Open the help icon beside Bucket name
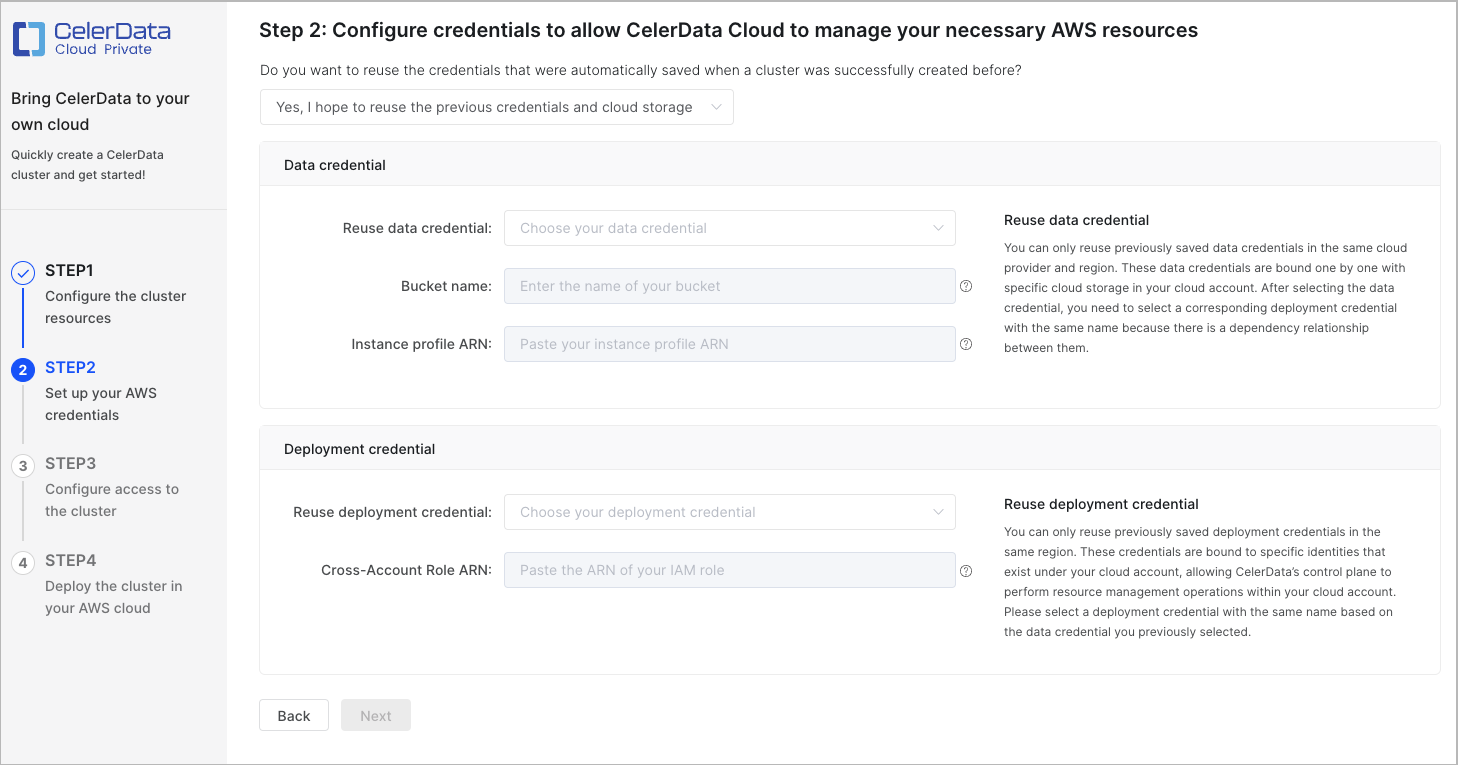The width and height of the screenshot is (1458, 765). tap(966, 286)
